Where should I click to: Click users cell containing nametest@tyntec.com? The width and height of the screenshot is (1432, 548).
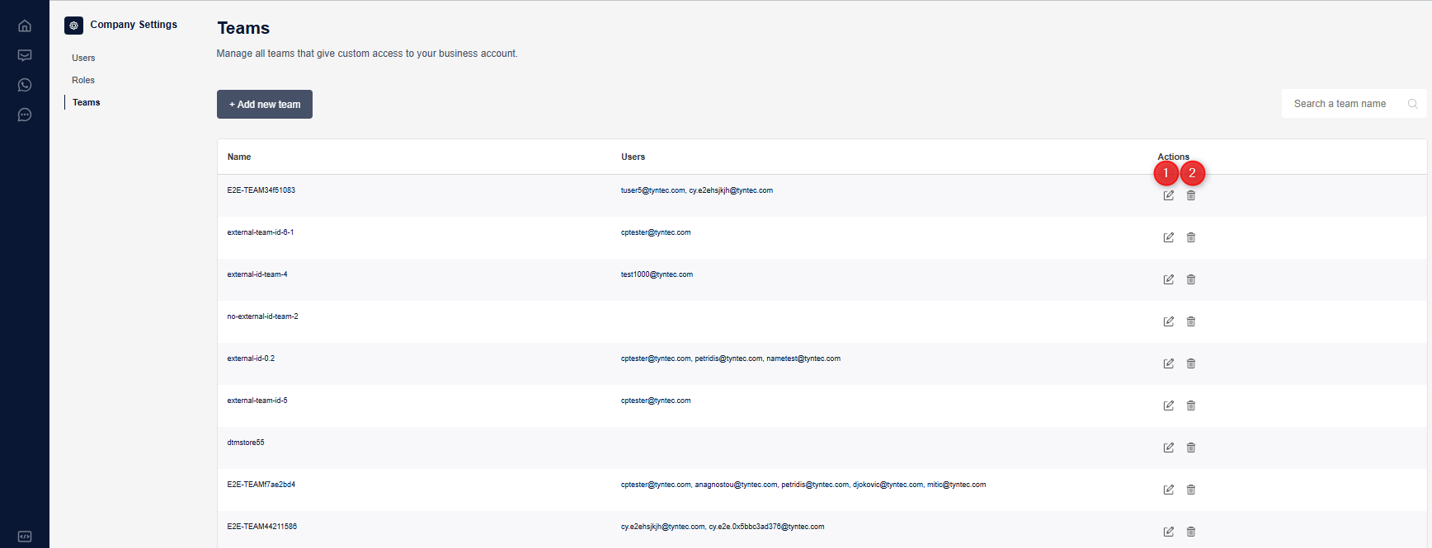coord(731,358)
